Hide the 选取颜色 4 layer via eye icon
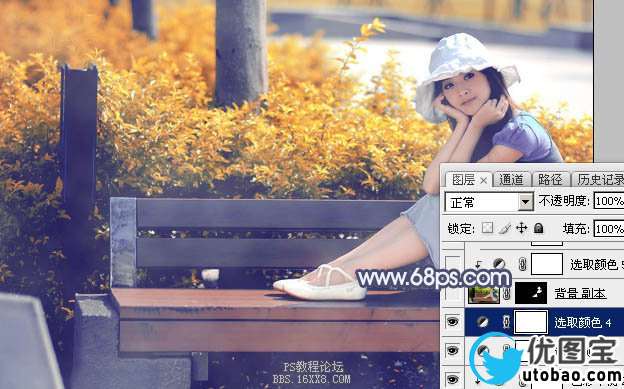This screenshot has width=624, height=389. click(452, 322)
